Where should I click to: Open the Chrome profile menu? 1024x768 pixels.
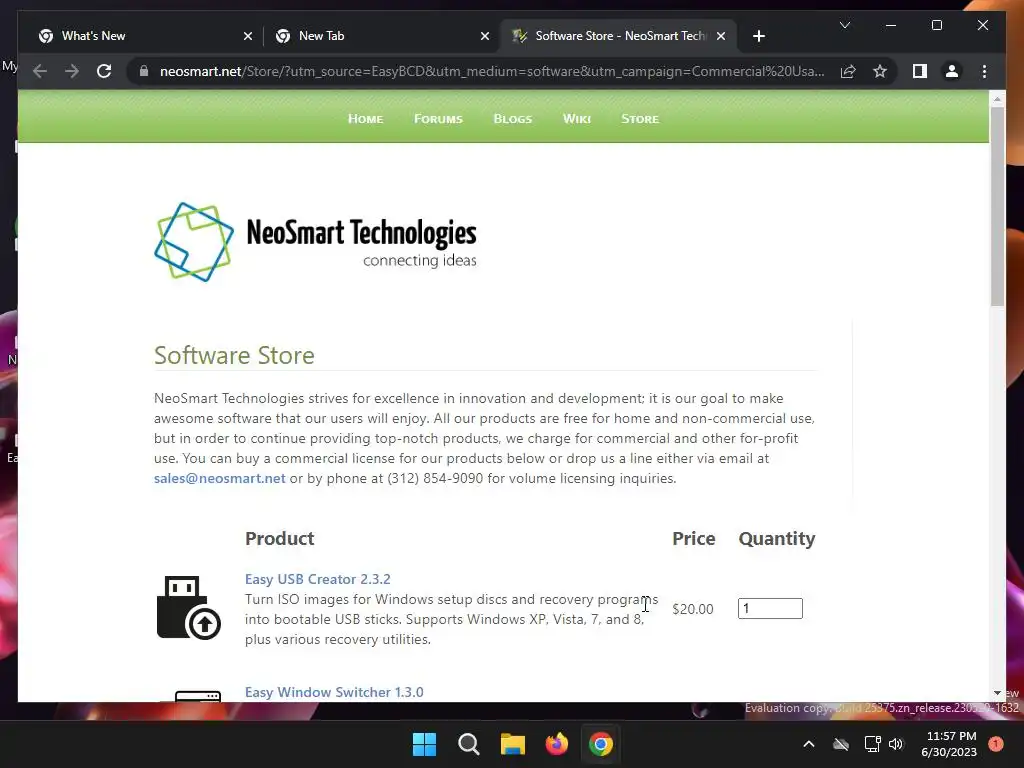952,71
